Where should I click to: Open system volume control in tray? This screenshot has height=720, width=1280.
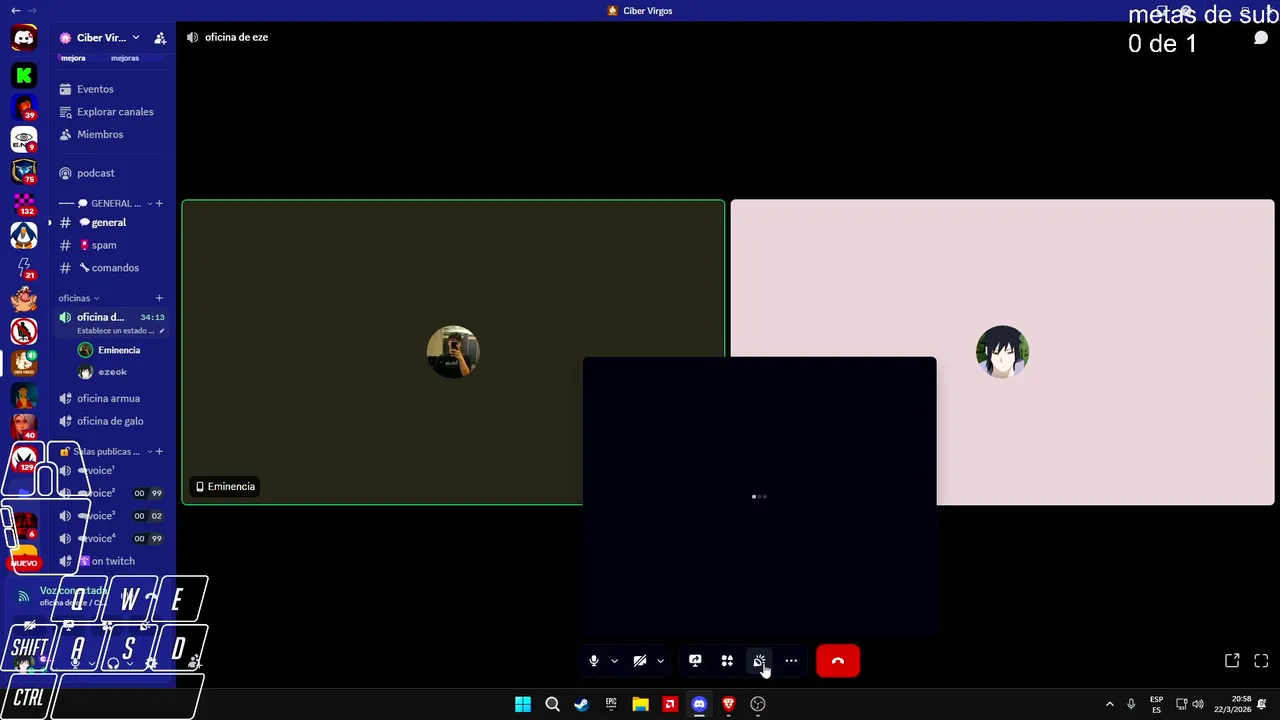point(1198,704)
